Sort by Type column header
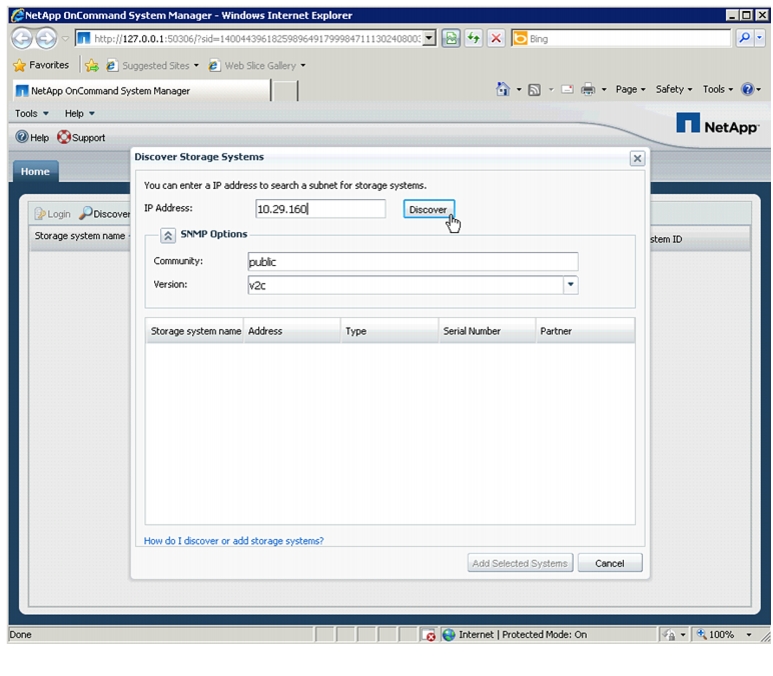This screenshot has width=773, height=676. click(389, 331)
